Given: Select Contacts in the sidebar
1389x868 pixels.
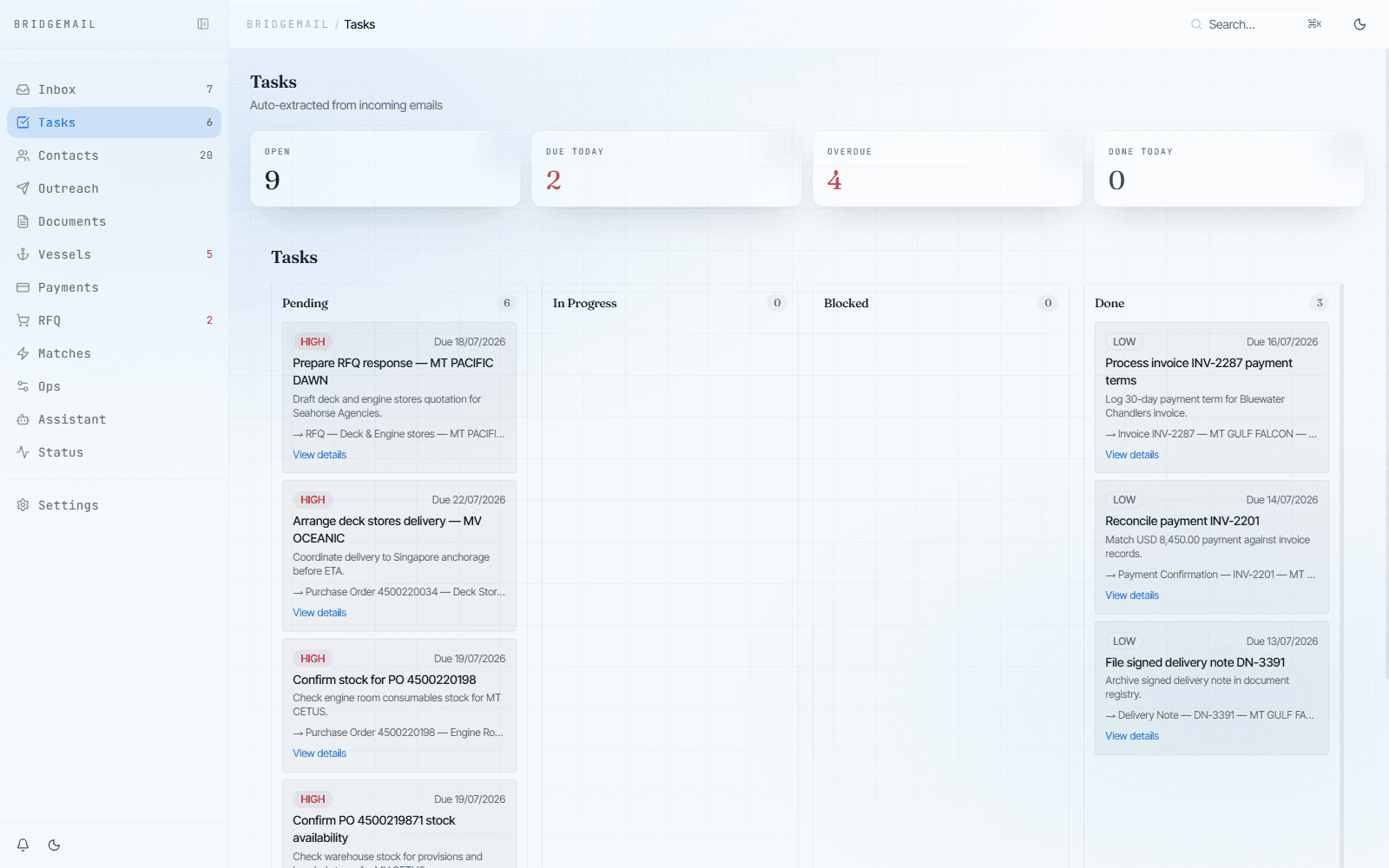Looking at the screenshot, I should pyautogui.click(x=115, y=155).
